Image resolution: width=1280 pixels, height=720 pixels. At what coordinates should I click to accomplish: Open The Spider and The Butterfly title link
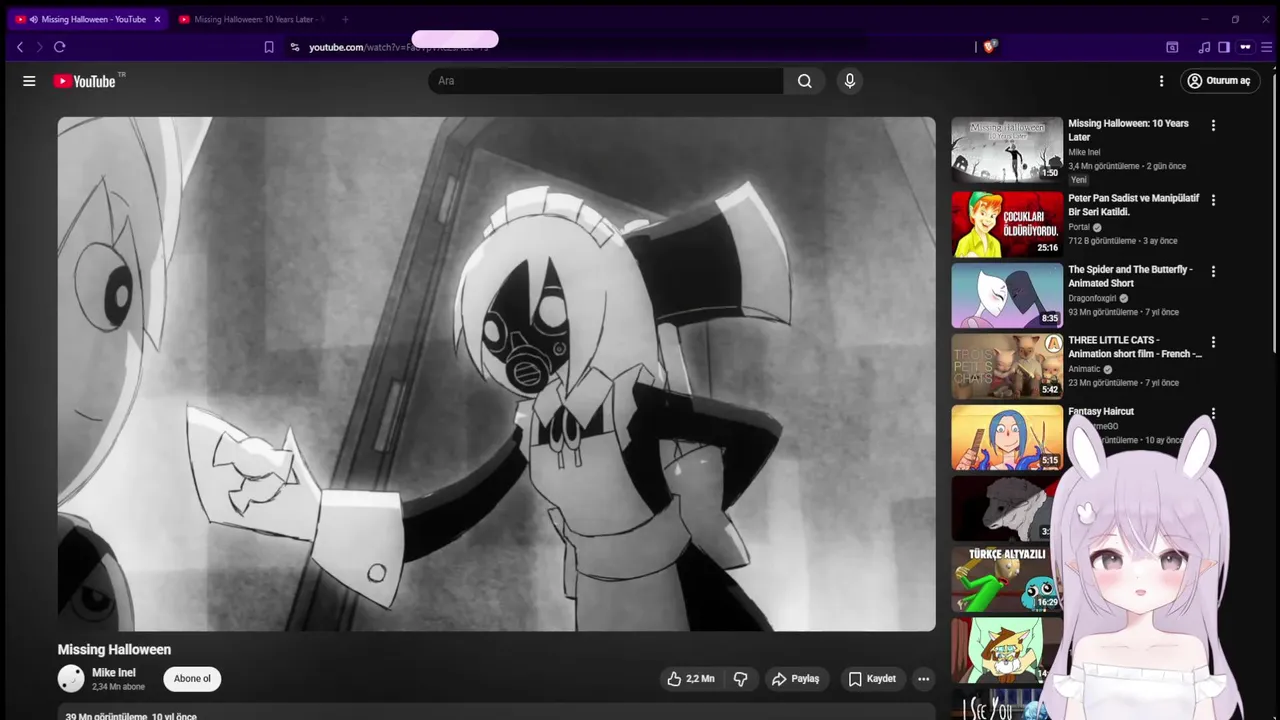(x=1130, y=276)
